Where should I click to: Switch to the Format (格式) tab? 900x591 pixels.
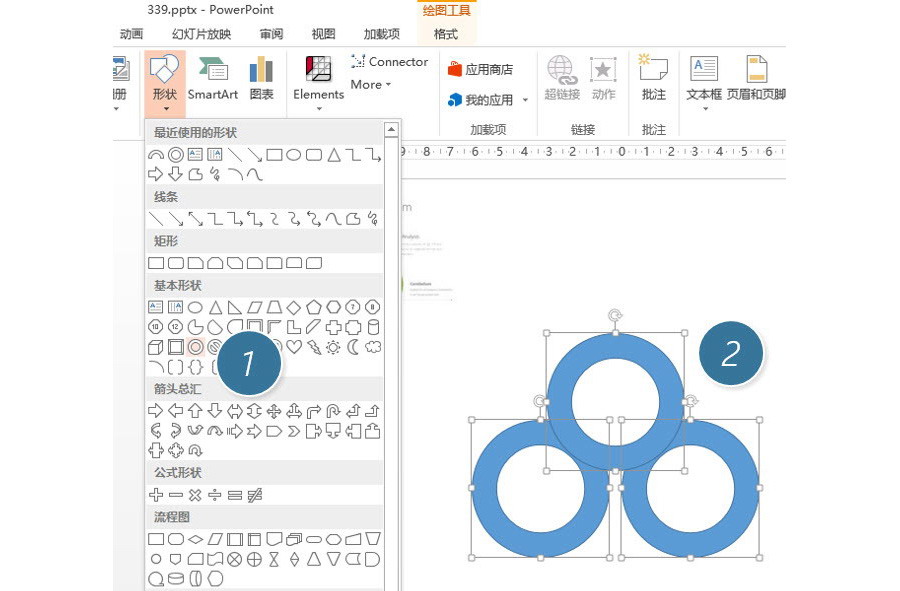click(446, 34)
